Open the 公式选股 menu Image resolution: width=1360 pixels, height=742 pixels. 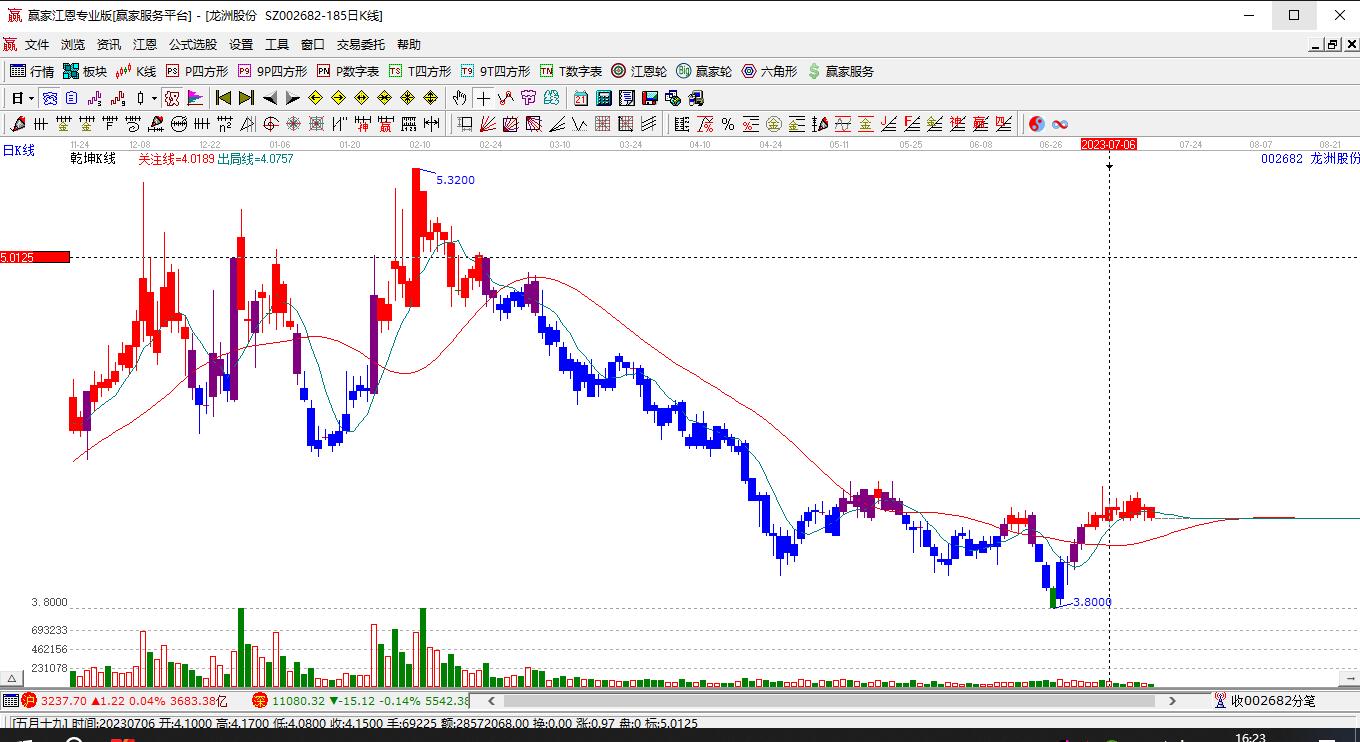[193, 44]
